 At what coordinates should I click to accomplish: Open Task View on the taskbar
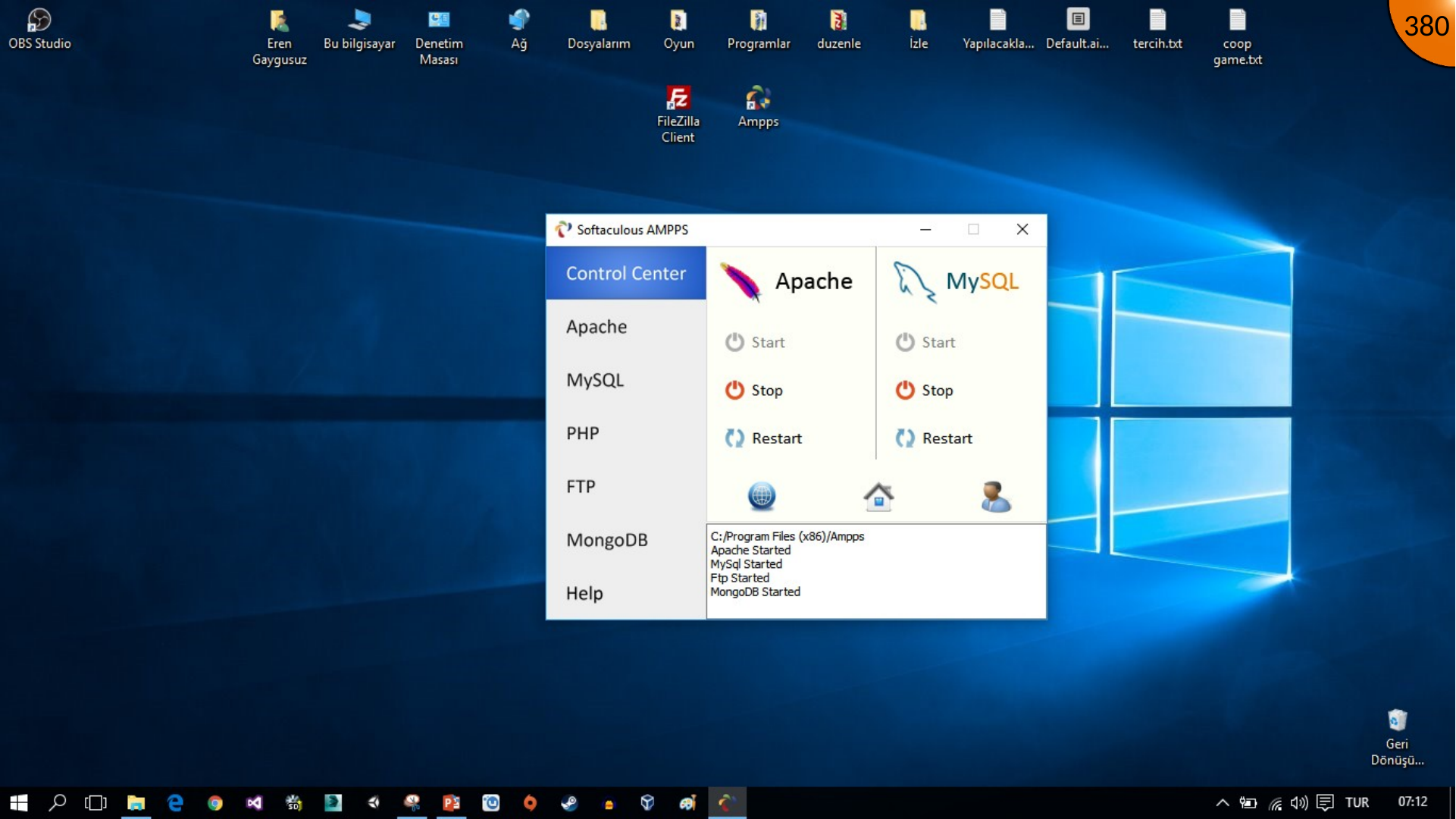click(96, 802)
